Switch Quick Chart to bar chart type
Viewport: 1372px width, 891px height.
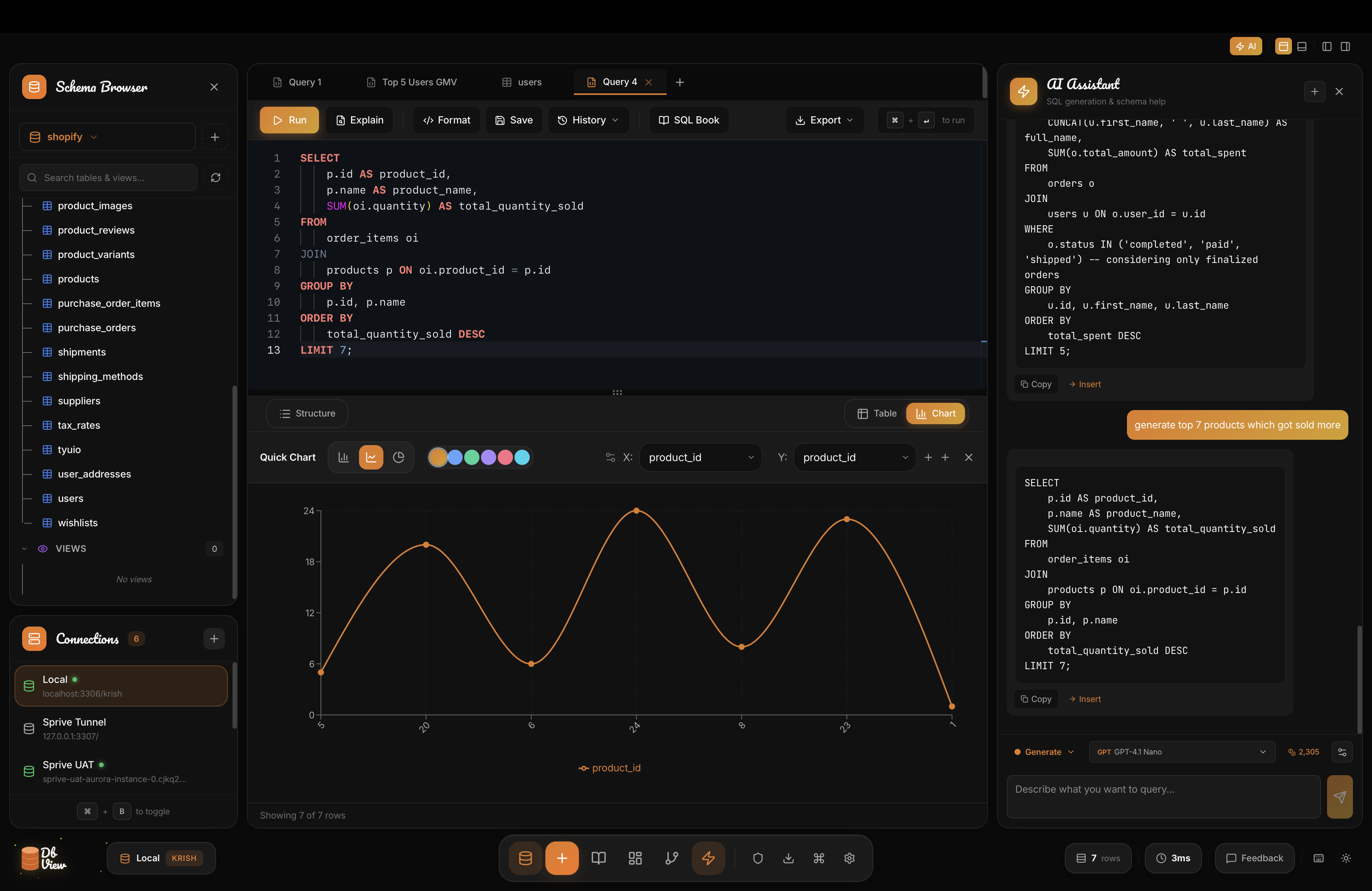344,457
